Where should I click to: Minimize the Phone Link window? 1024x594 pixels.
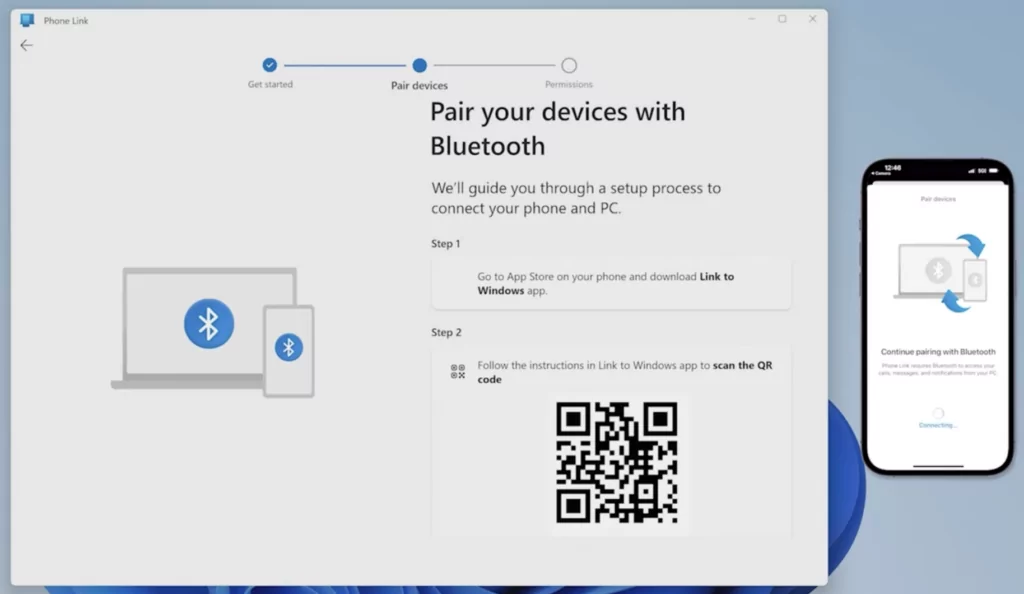coord(752,19)
